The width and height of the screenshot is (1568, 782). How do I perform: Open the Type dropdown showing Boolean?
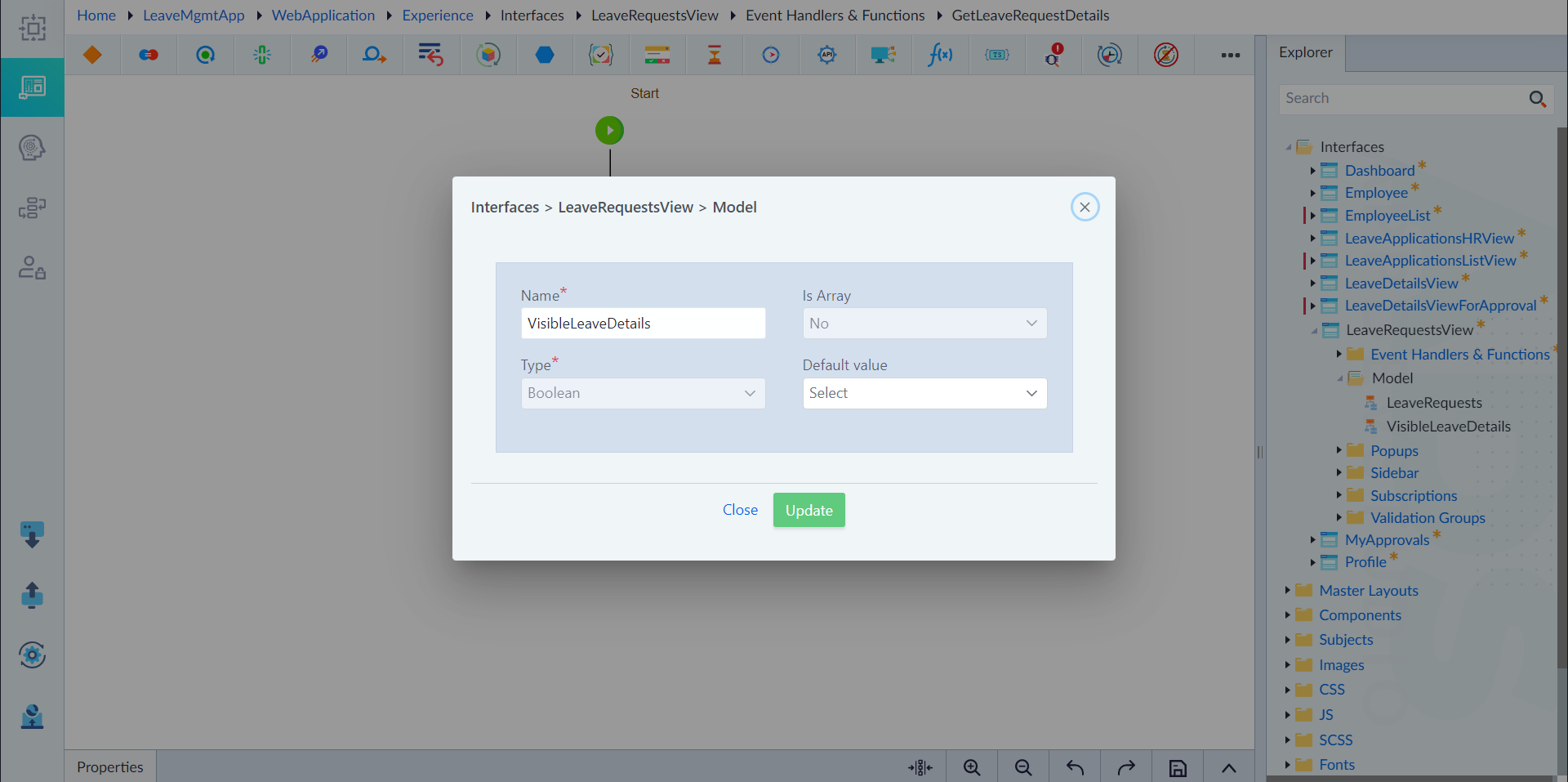[x=643, y=393]
